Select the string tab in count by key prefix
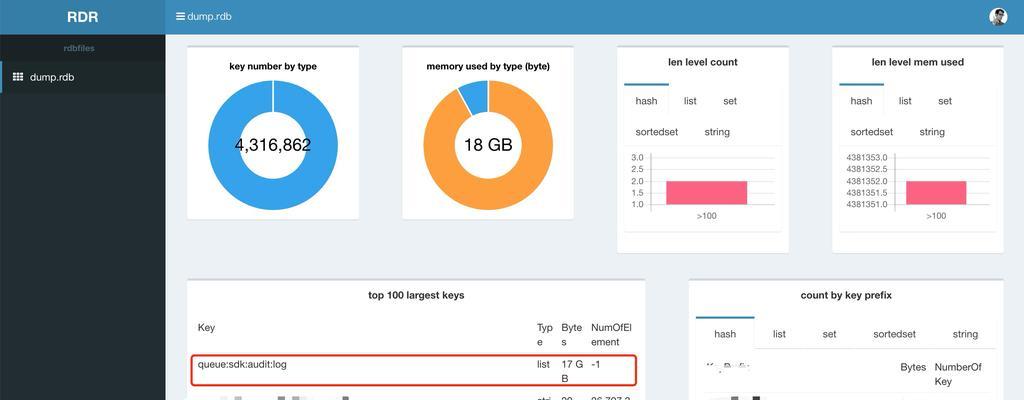 pos(965,333)
